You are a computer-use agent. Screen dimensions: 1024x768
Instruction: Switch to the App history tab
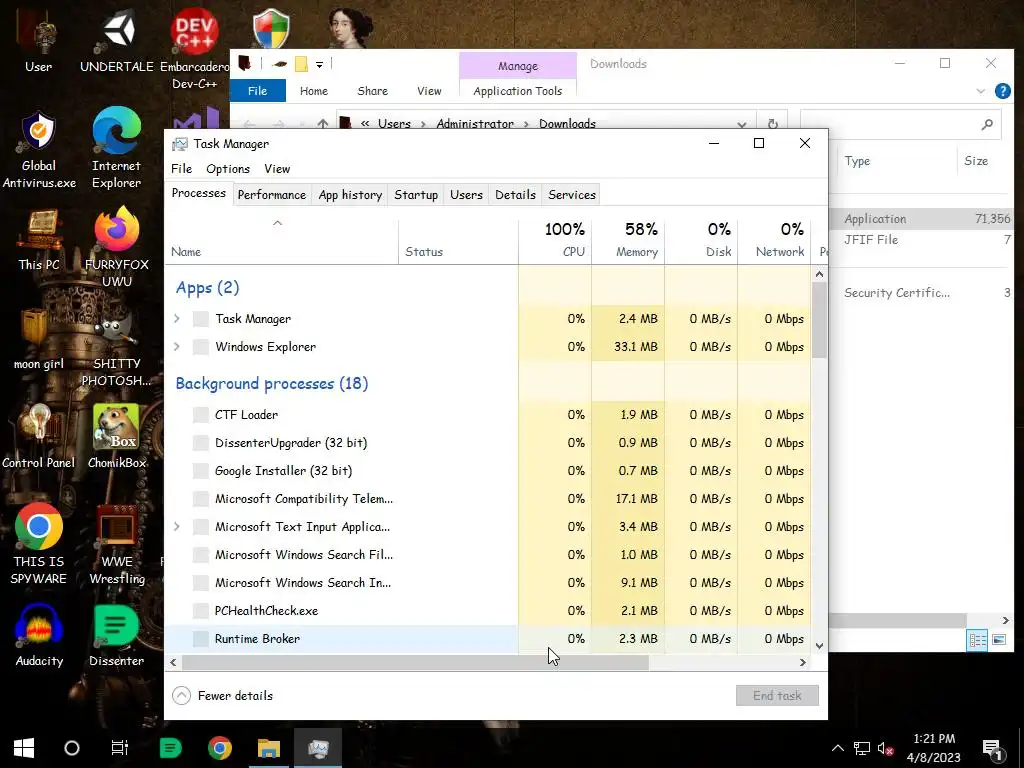tap(350, 195)
